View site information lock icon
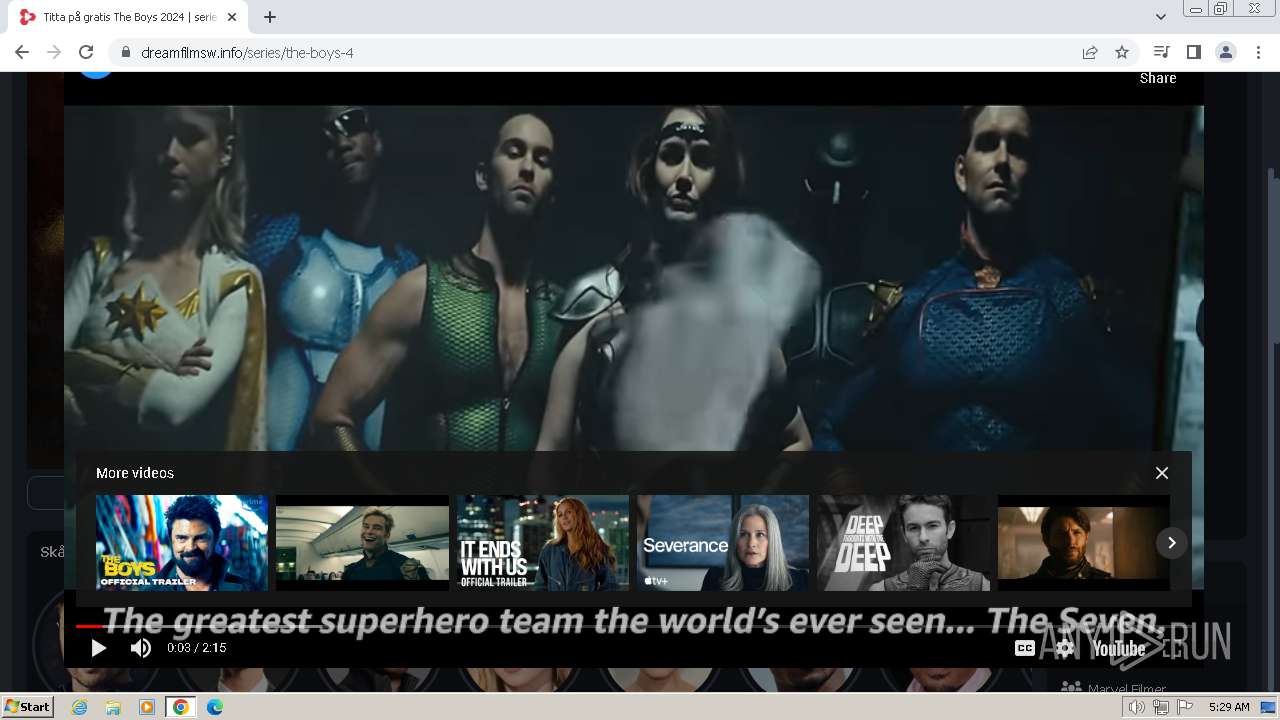1280x720 pixels. pyautogui.click(x=125, y=52)
